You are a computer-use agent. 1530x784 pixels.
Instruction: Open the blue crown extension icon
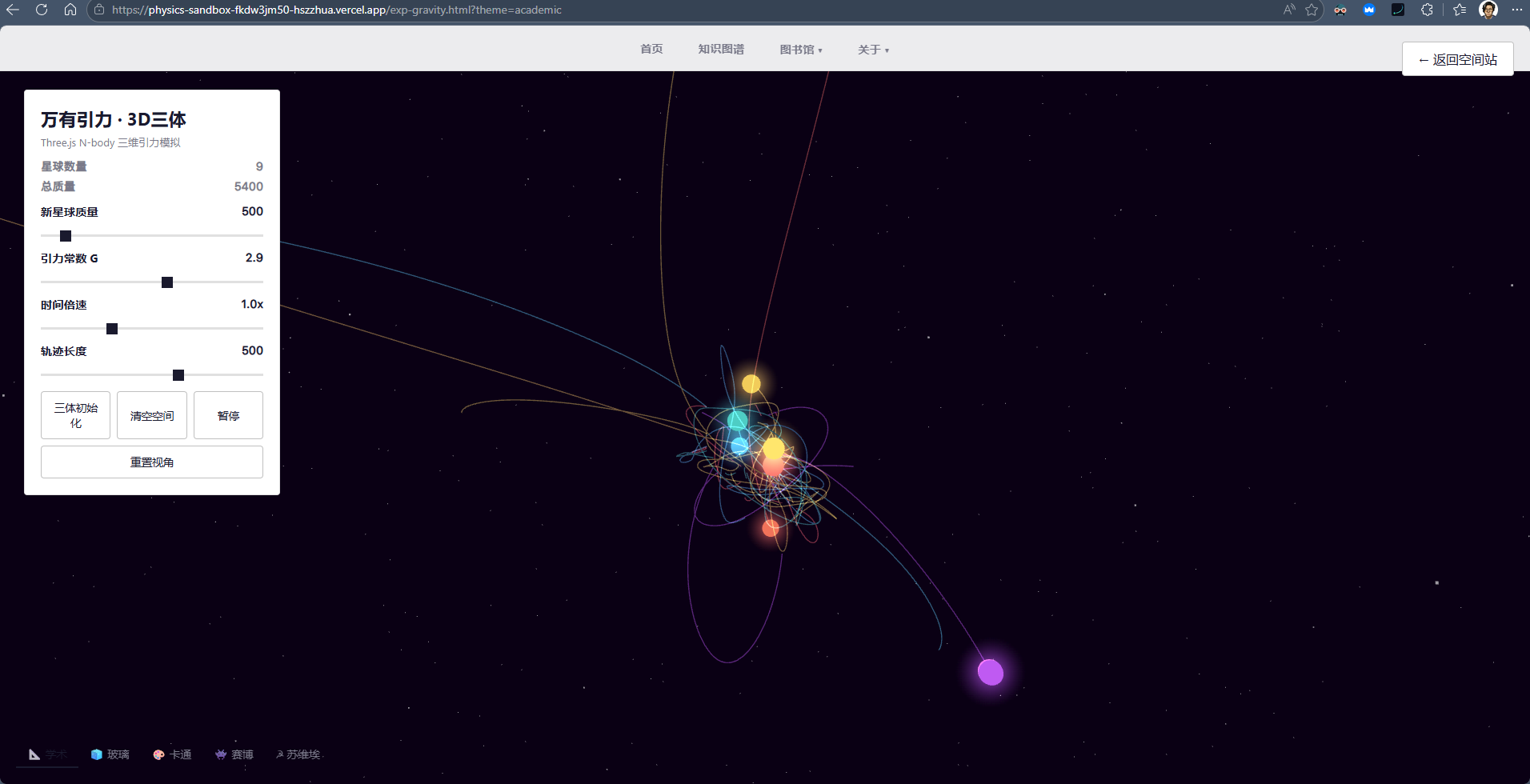1369,10
